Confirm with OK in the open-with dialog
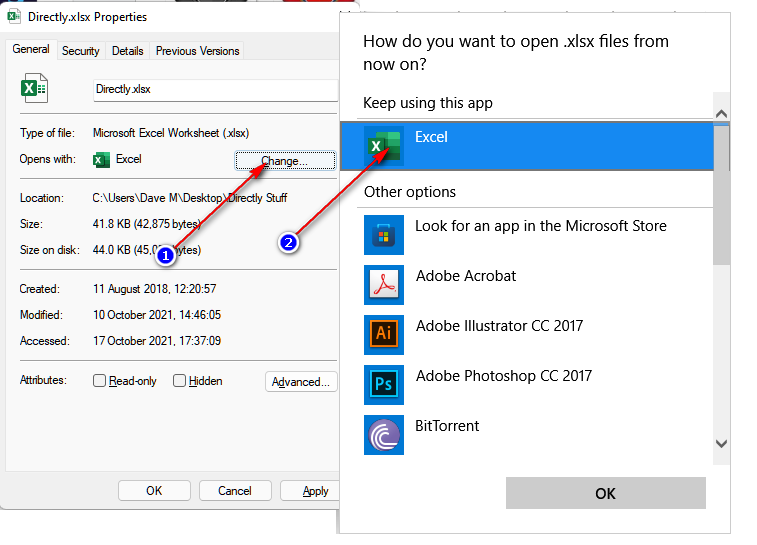This screenshot has height=545, width=757. coord(605,493)
